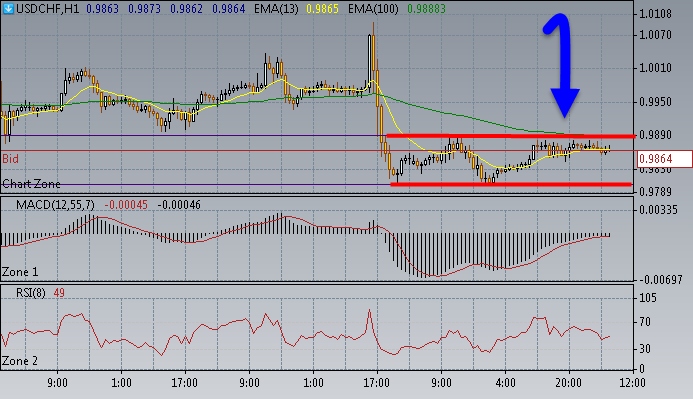The height and width of the screenshot is (399, 693).
Task: Click the Zone 1 label
Action: [20, 272]
